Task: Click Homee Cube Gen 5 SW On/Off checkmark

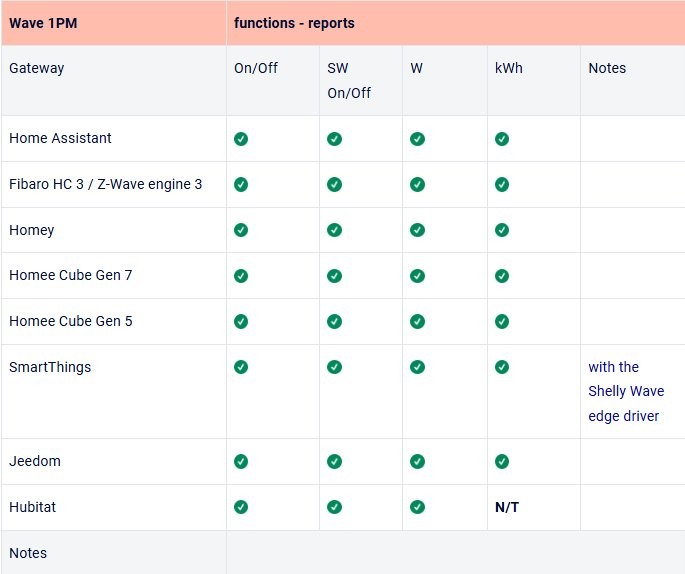Action: pos(334,321)
